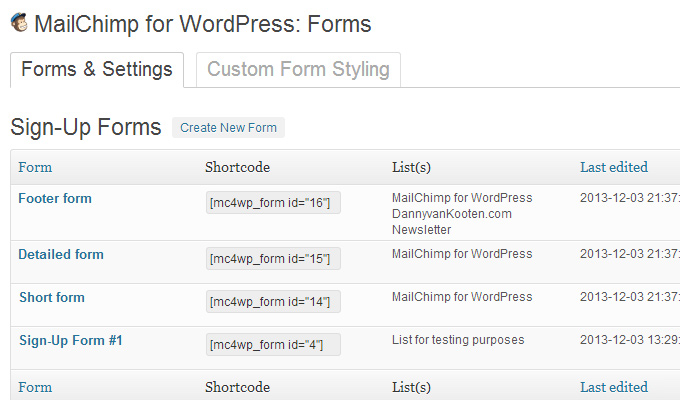
Task: Click the bottom Last edited footer link
Action: 614,387
